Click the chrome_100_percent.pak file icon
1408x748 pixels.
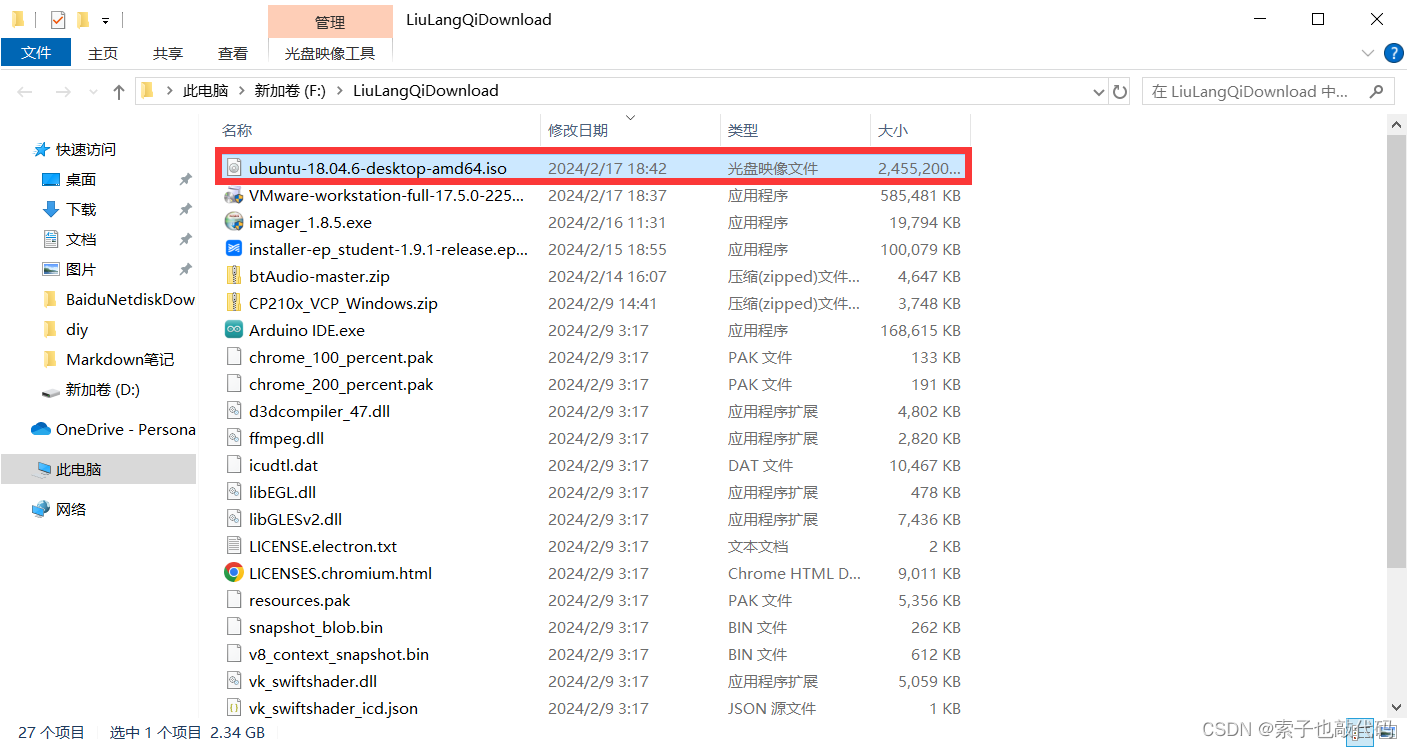(x=234, y=357)
